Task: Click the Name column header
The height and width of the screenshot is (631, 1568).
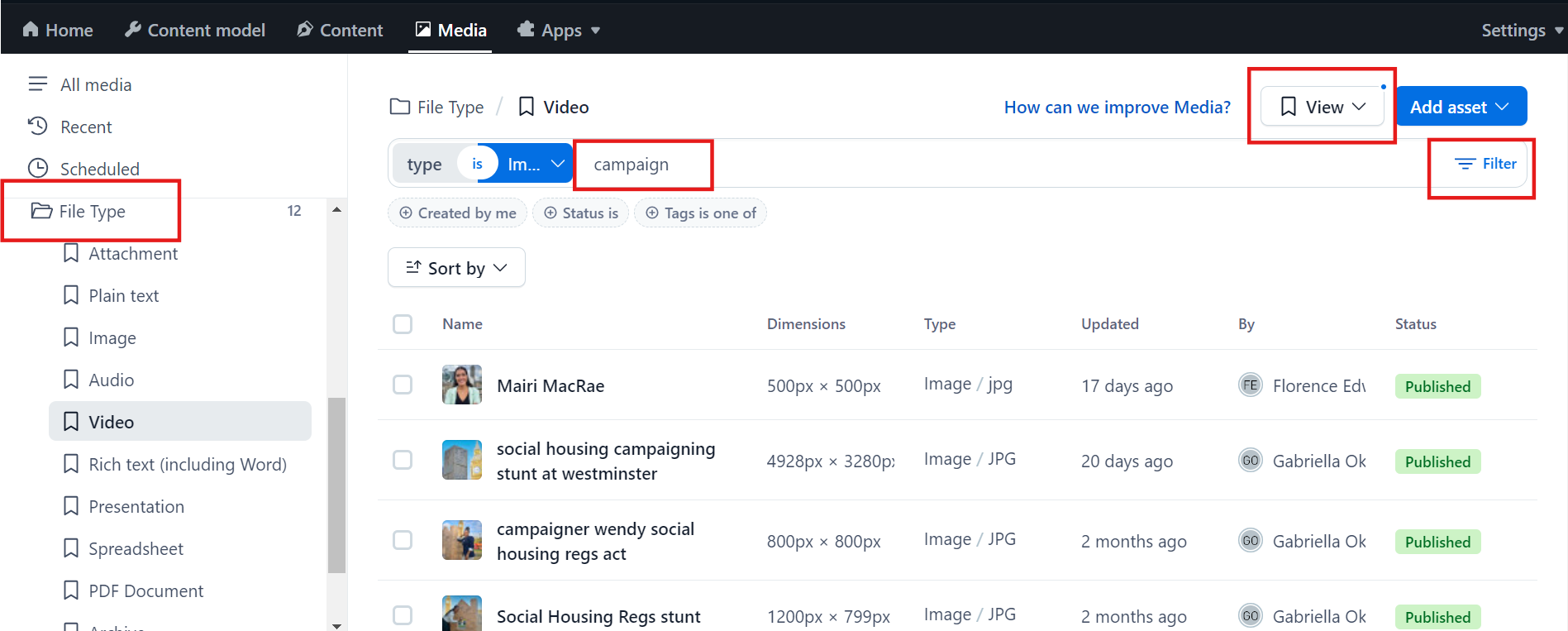Action: click(462, 323)
